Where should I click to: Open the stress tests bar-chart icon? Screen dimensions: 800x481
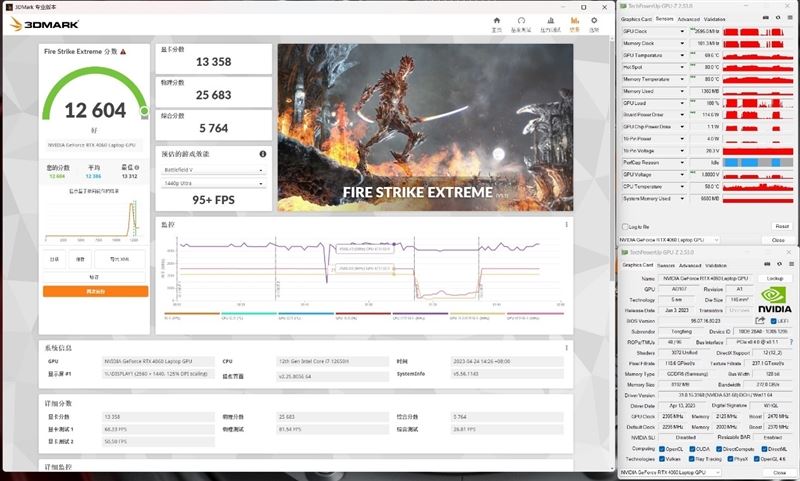click(x=551, y=21)
